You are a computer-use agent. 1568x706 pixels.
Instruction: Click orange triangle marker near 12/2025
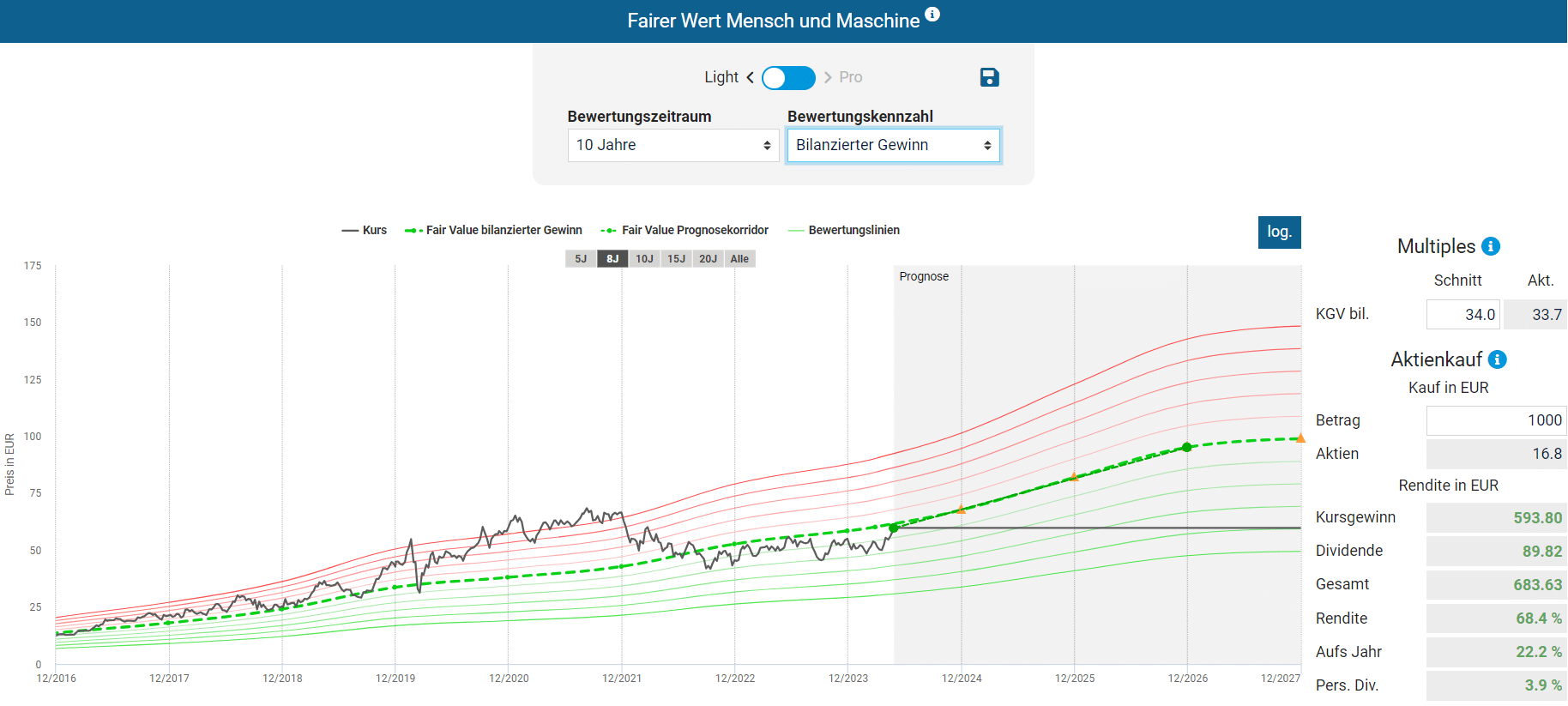pyautogui.click(x=1074, y=477)
